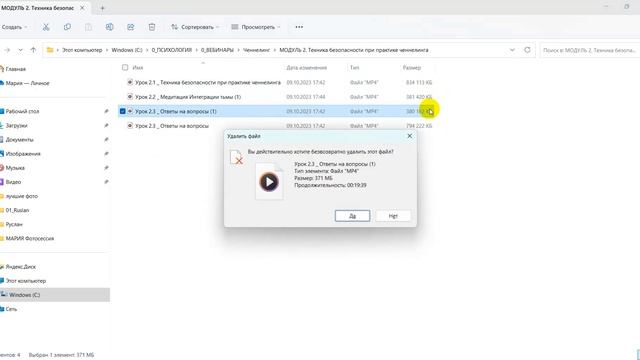Sort by the Имя column header

(138, 67)
